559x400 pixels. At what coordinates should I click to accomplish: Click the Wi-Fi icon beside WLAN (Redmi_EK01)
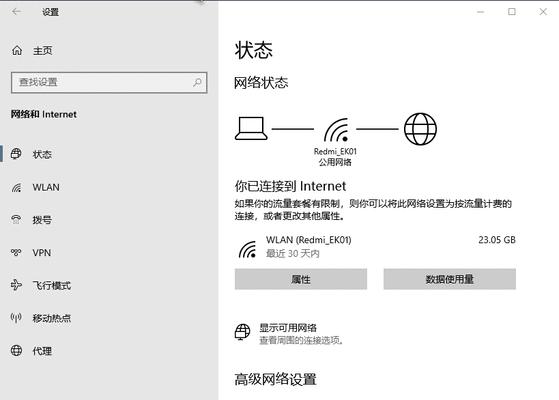[247, 249]
